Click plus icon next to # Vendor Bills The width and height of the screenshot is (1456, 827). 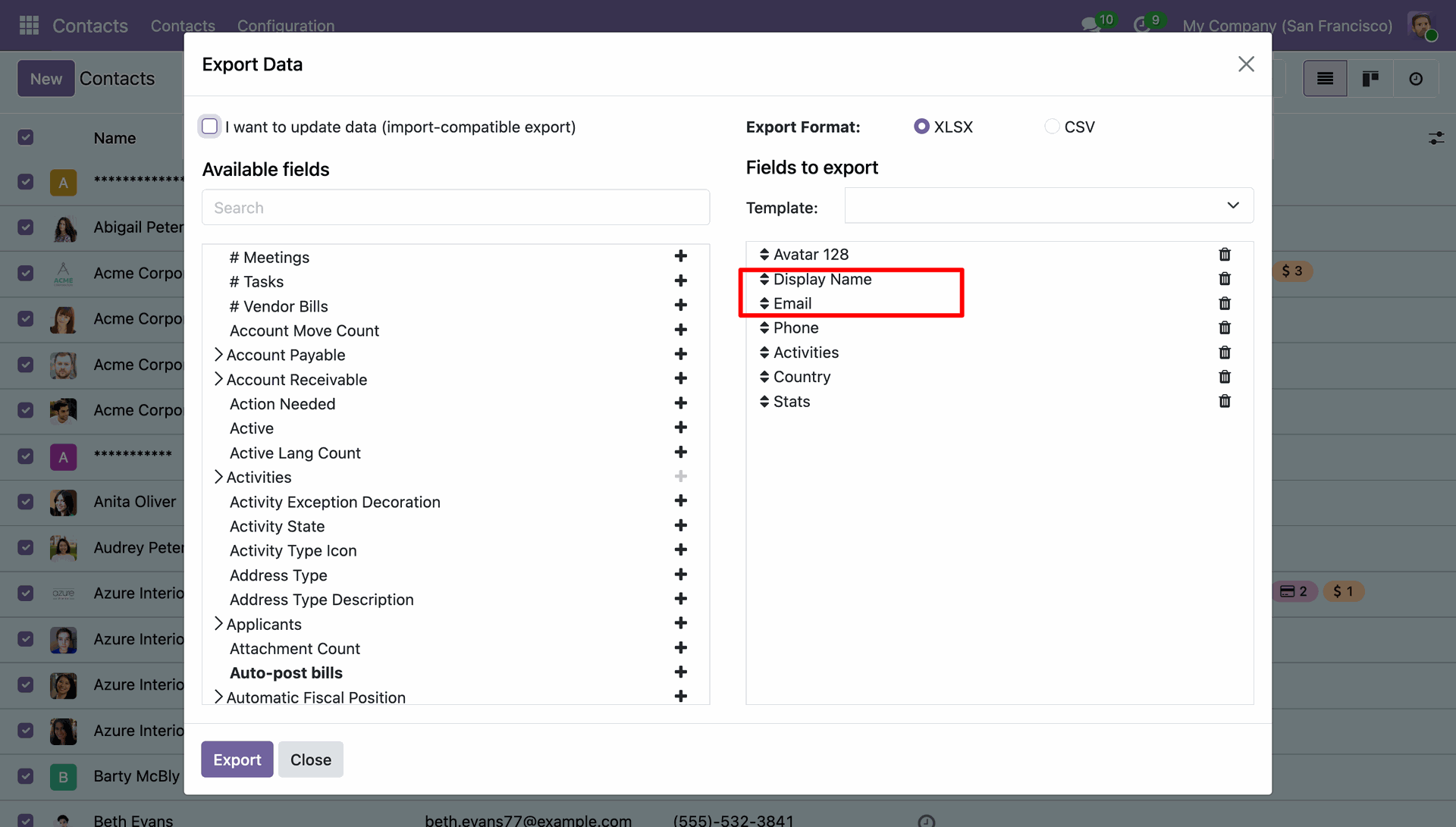[x=680, y=305]
